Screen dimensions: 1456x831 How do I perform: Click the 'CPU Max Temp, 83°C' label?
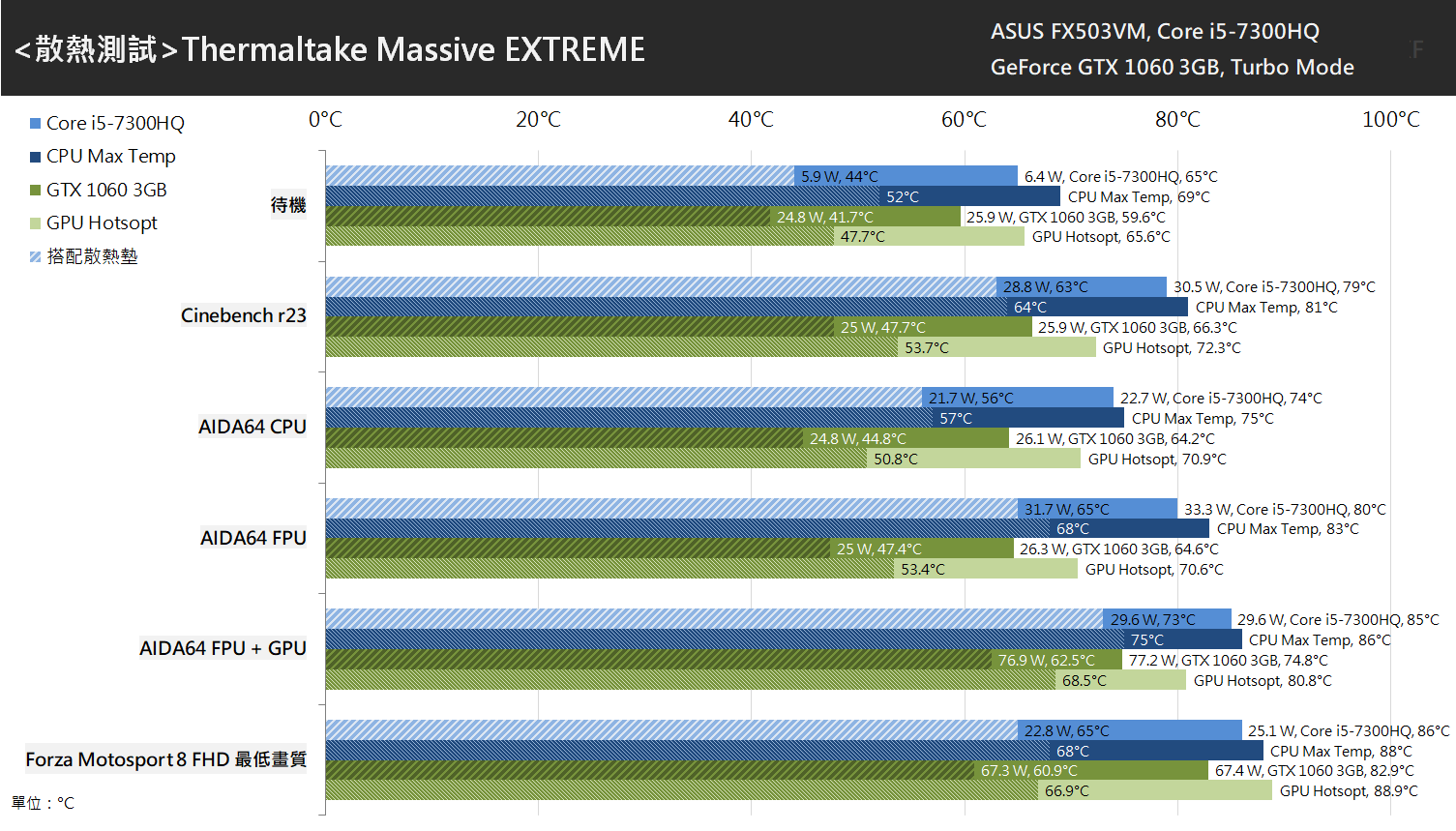coord(1288,528)
